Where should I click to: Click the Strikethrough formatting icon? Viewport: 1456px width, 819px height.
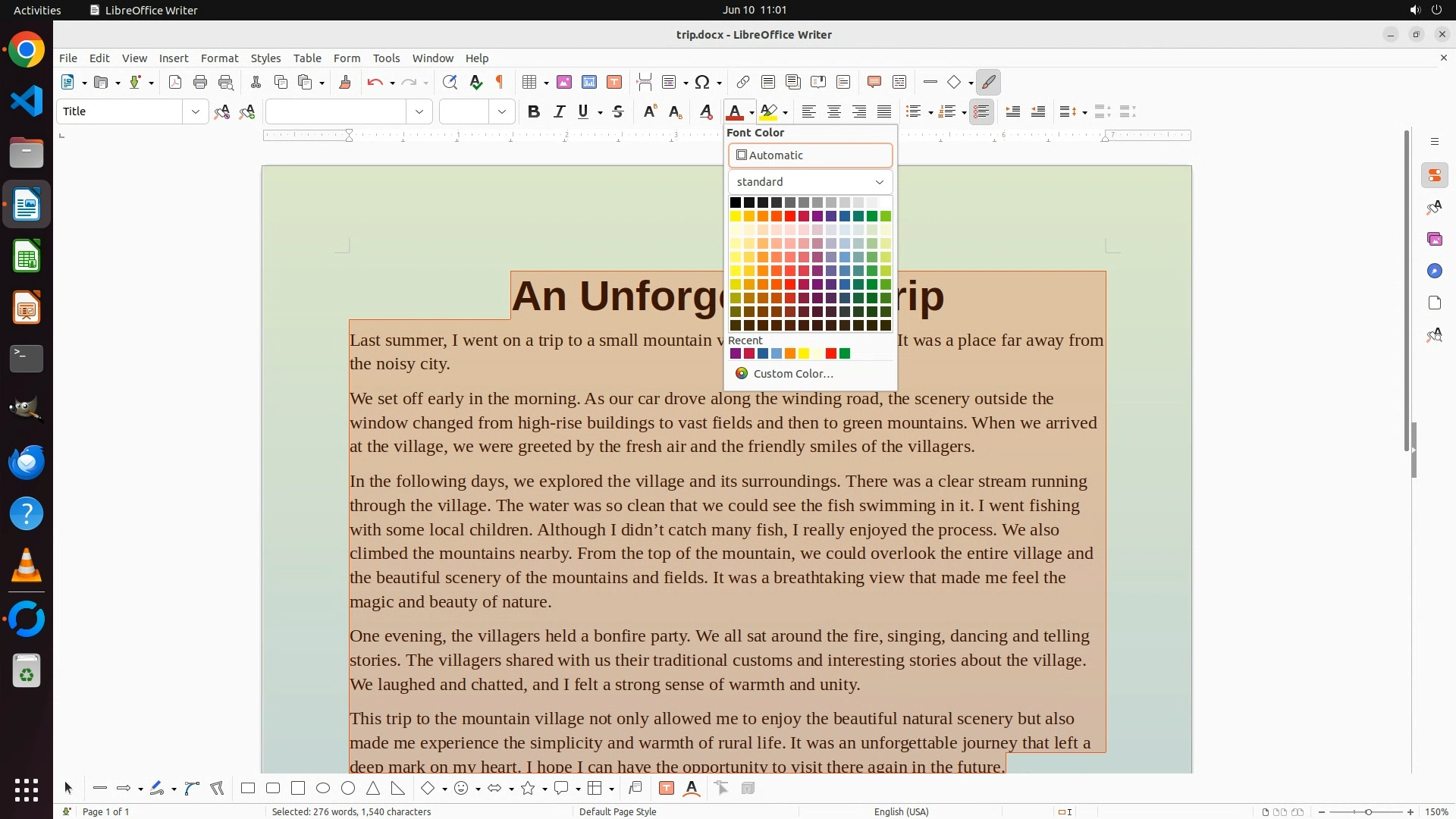(x=618, y=112)
